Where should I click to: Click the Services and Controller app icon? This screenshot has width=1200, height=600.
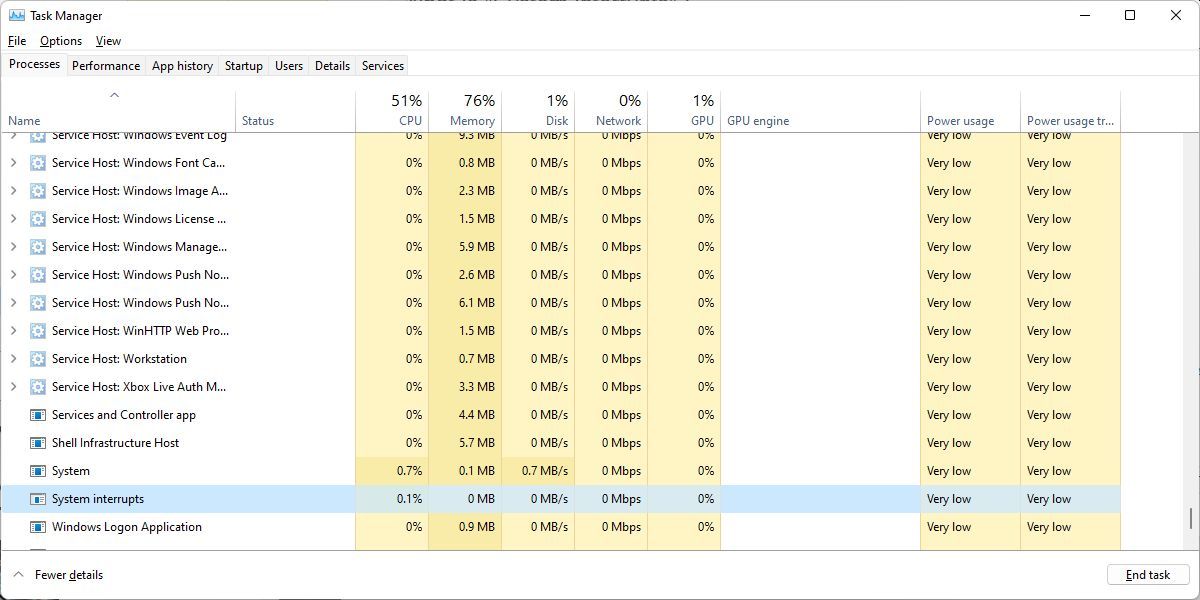pyautogui.click(x=38, y=415)
